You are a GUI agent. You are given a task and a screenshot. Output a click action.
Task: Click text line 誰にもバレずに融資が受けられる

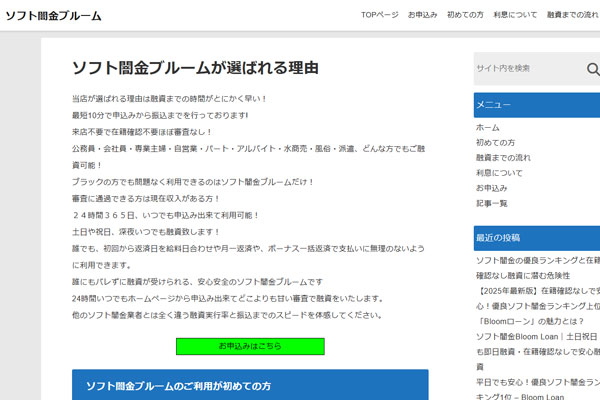pyautogui.click(x=197, y=282)
